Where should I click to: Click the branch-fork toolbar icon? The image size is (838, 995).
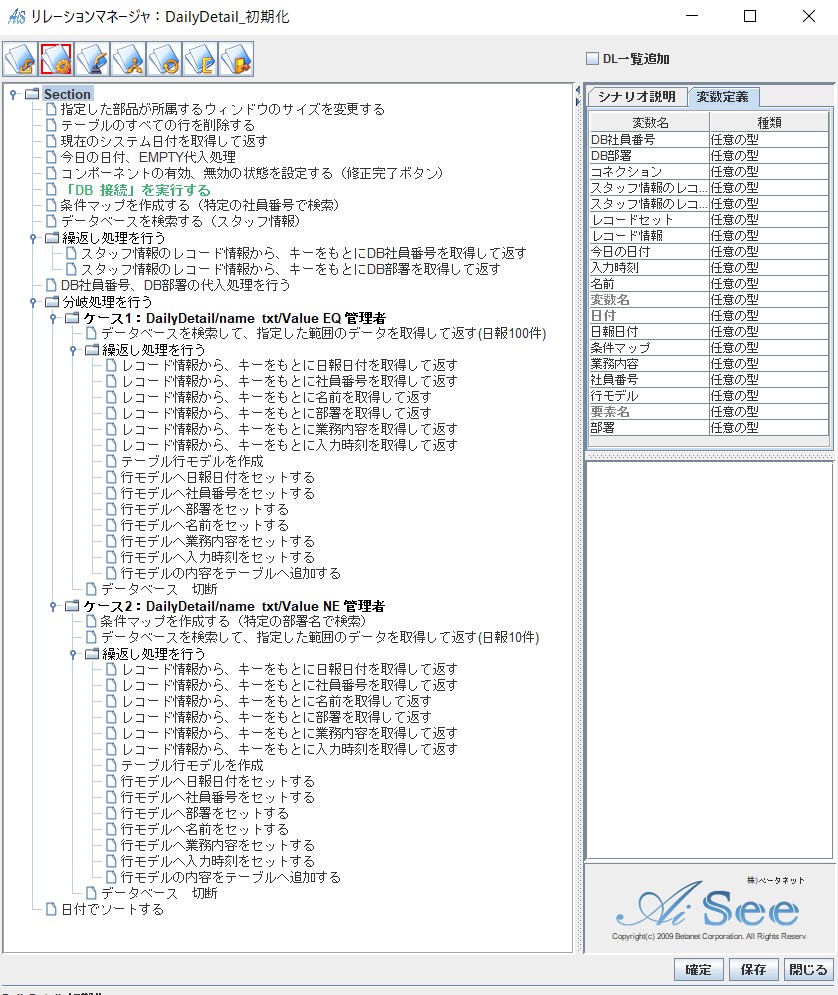(128, 59)
